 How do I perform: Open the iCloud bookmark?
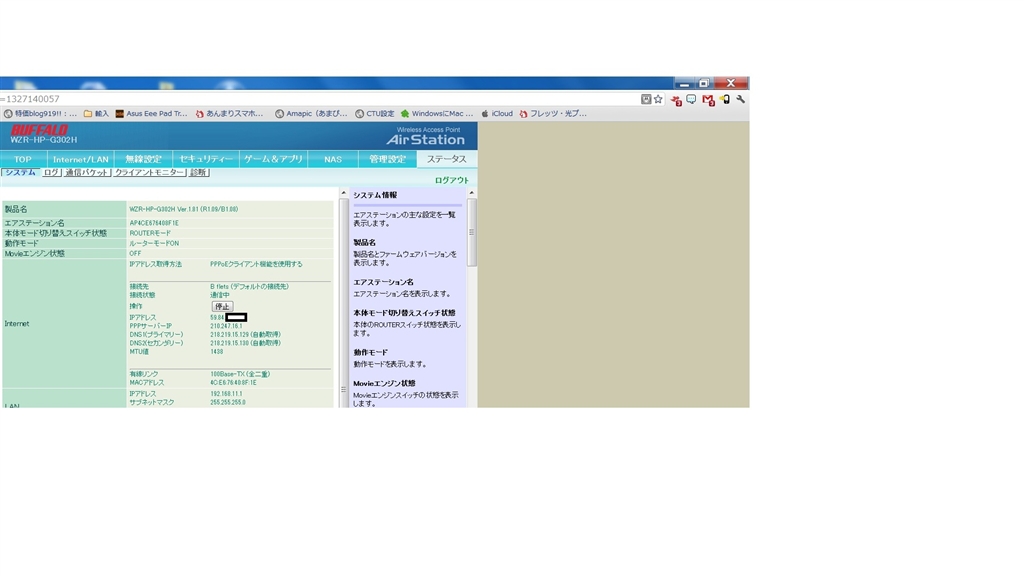coord(497,114)
